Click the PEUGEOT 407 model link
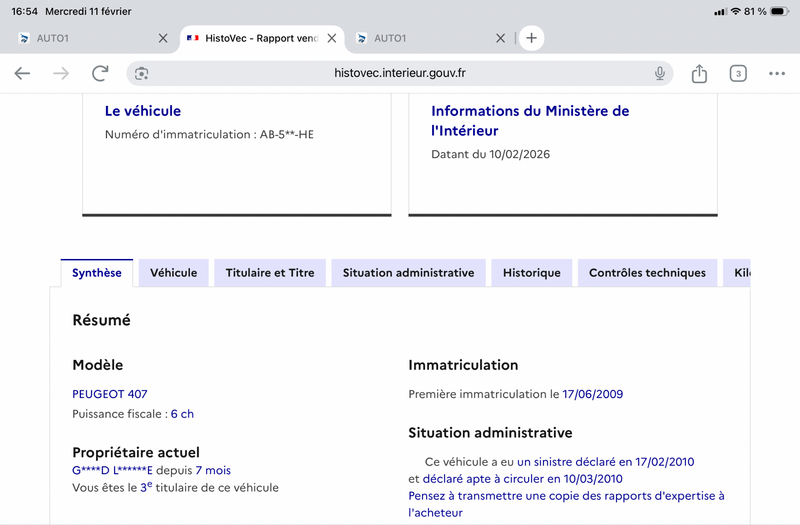The width and height of the screenshot is (800, 525). 110,394
